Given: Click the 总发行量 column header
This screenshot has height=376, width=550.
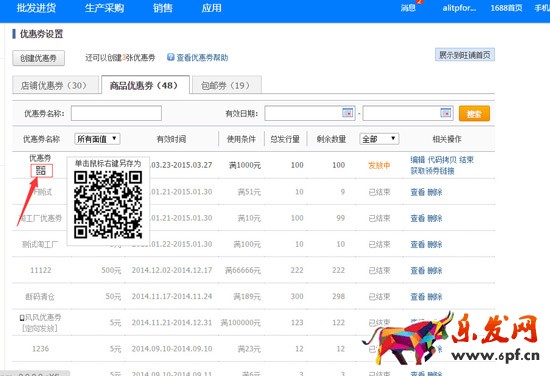Looking at the screenshot, I should click(x=285, y=139).
